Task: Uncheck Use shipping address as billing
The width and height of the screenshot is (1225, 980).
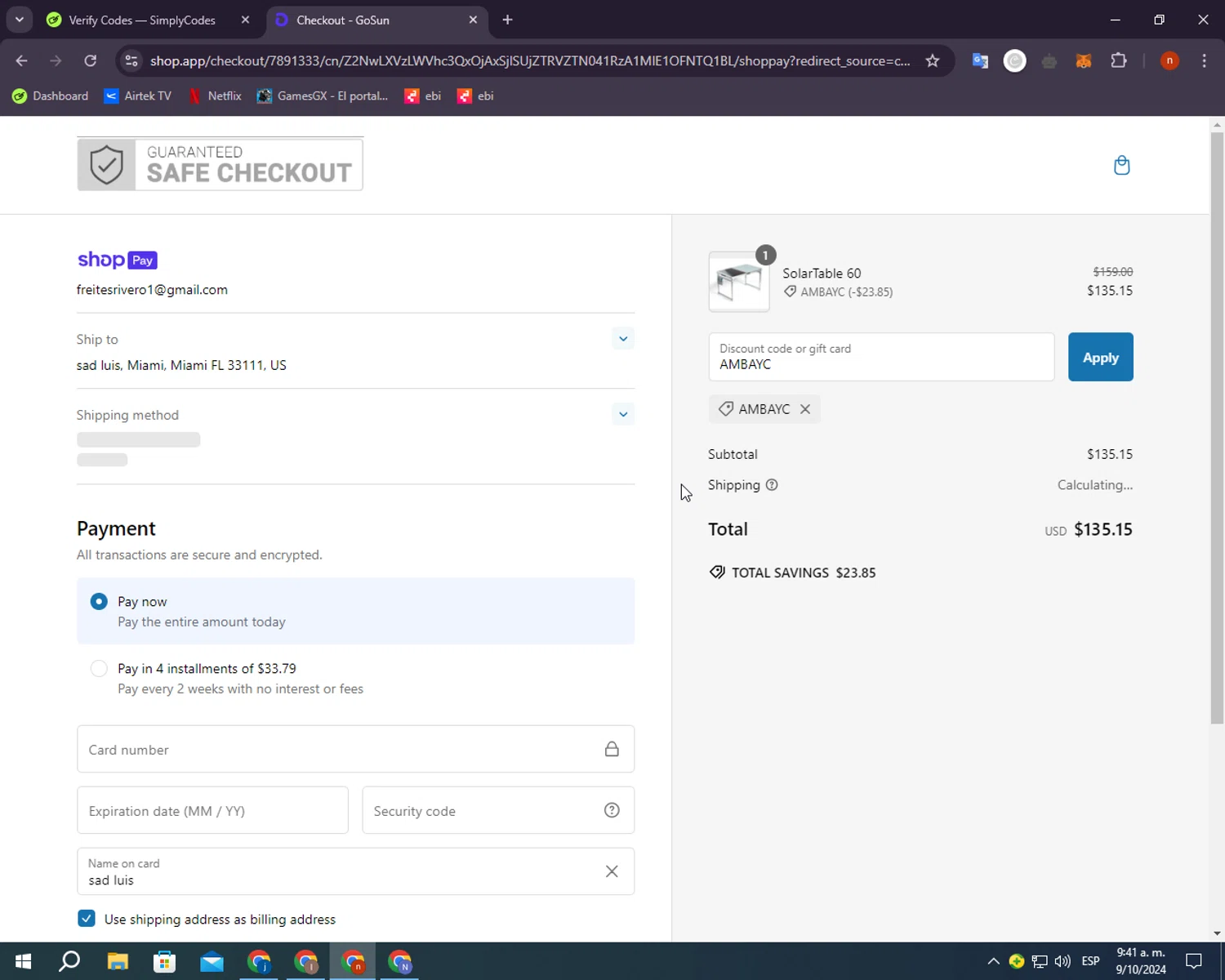Action: [87, 919]
